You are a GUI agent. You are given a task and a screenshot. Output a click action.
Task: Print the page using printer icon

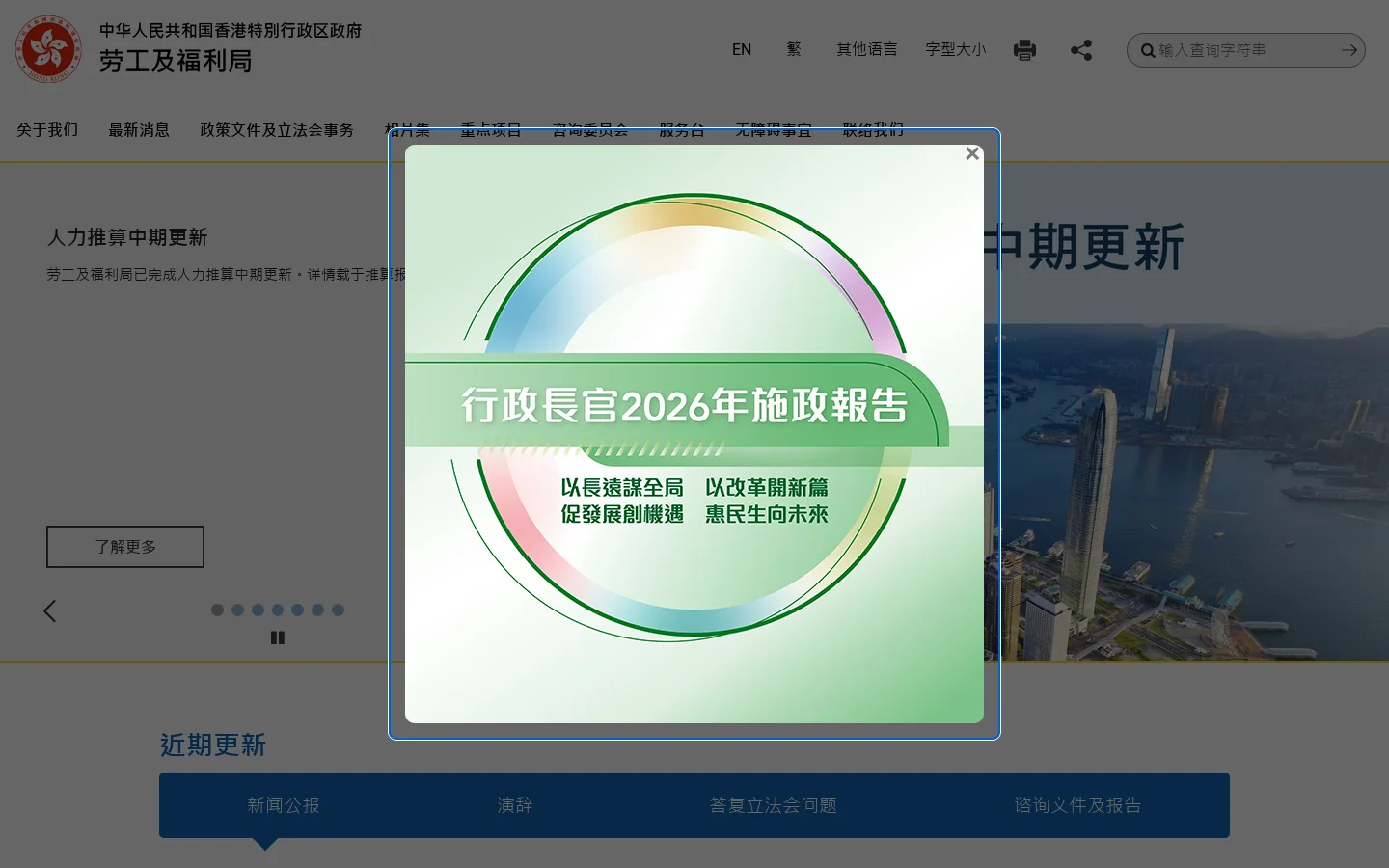pyautogui.click(x=1024, y=50)
